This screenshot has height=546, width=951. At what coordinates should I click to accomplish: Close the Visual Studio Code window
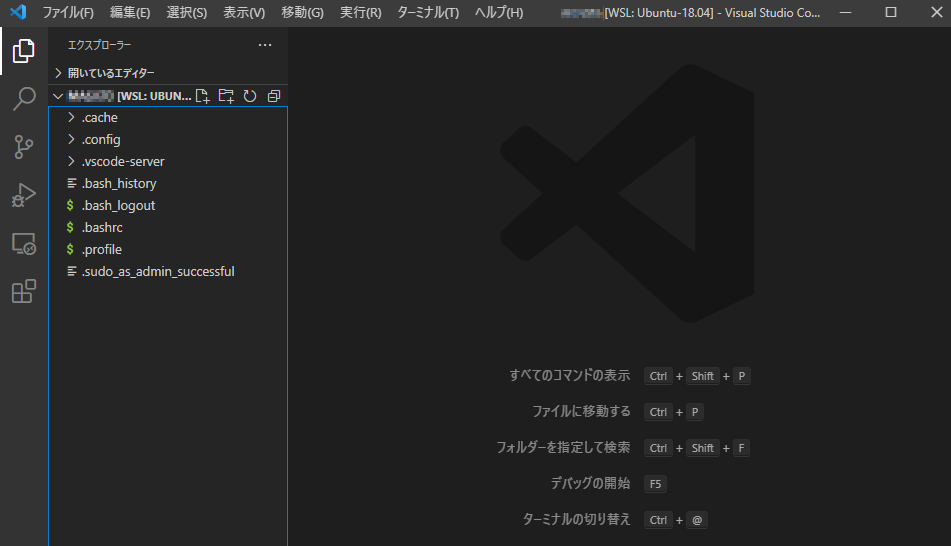tap(936, 13)
